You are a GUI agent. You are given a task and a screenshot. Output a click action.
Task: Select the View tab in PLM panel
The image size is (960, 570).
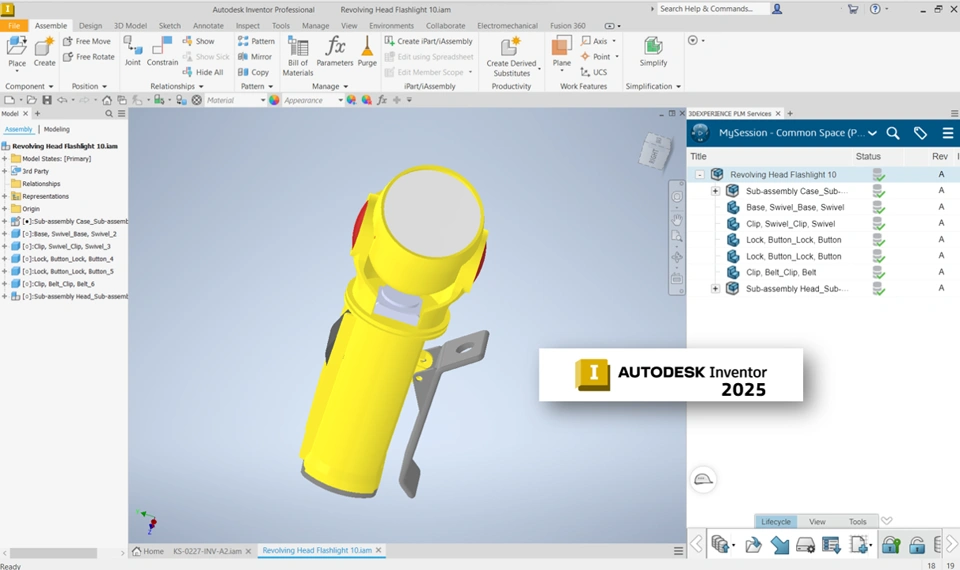pos(817,522)
